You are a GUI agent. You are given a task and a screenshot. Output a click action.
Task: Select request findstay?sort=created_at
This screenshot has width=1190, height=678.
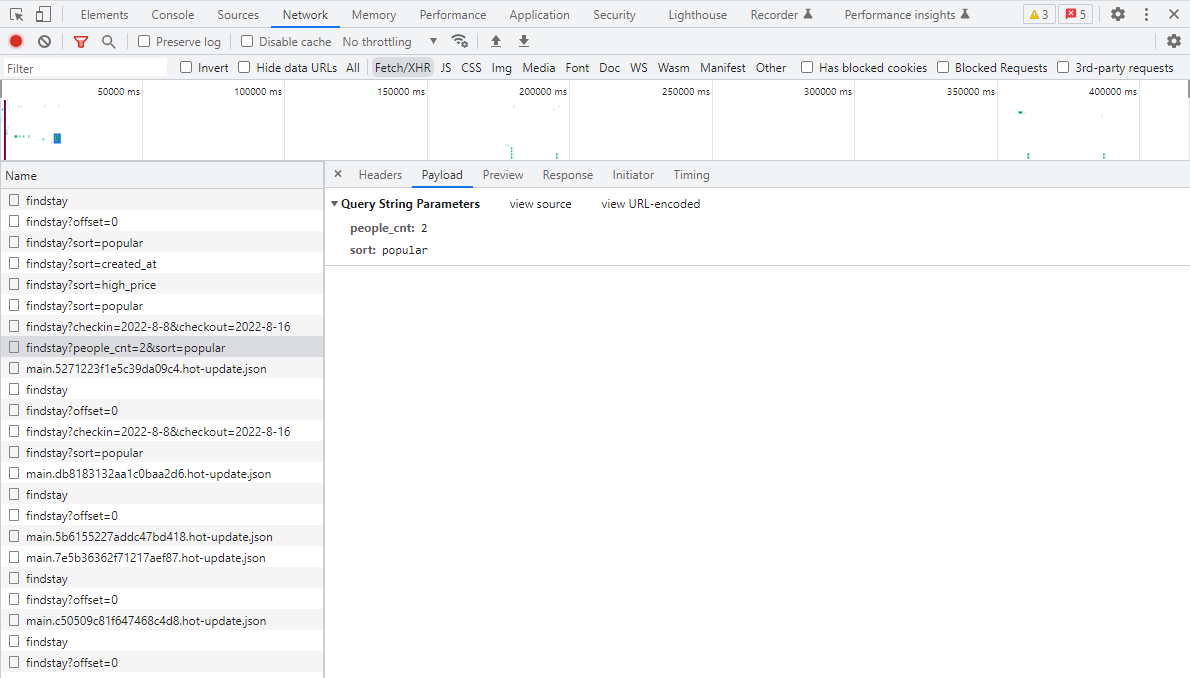tap(162, 263)
